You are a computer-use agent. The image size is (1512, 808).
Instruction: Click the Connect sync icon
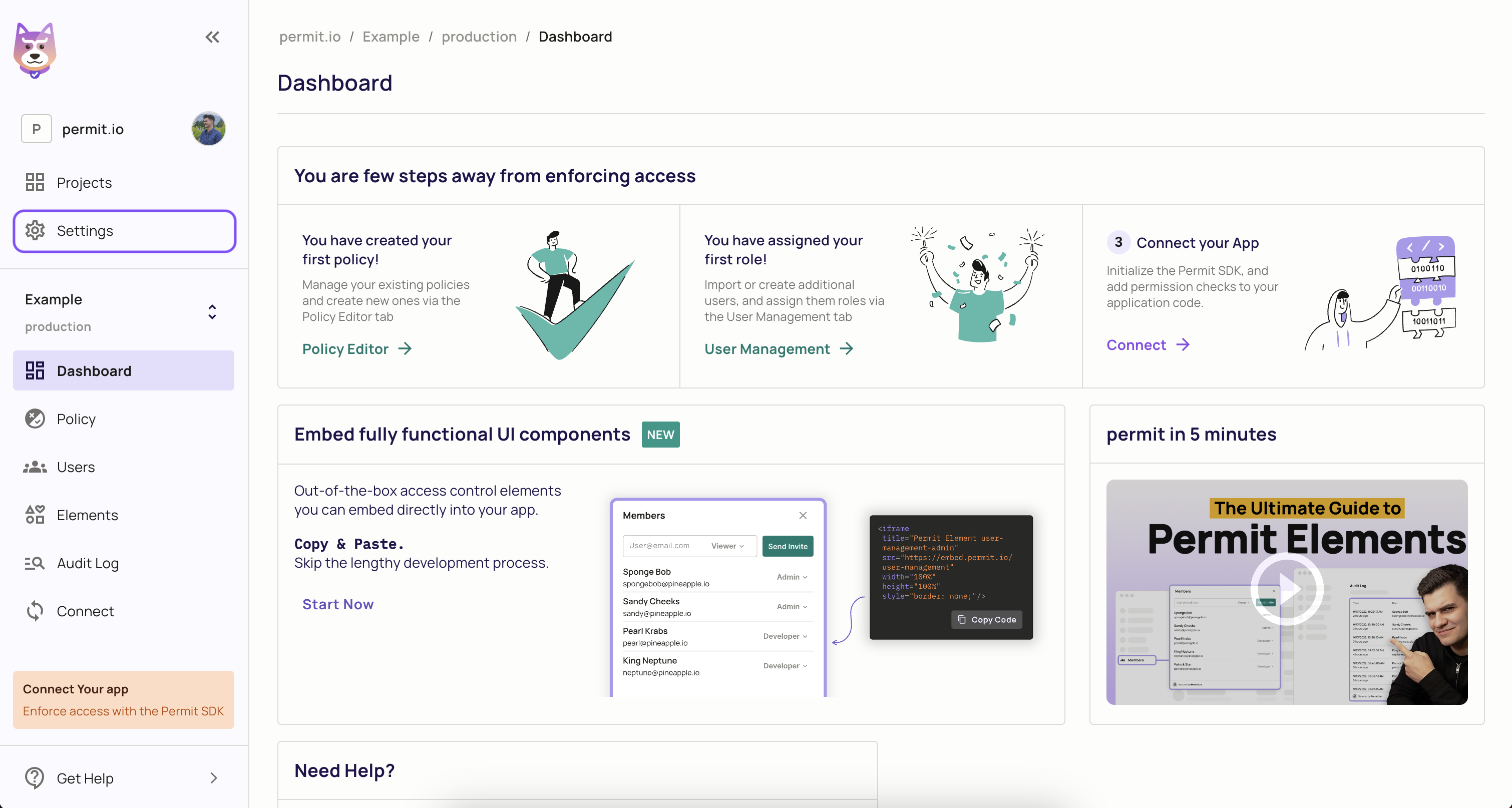[35, 611]
